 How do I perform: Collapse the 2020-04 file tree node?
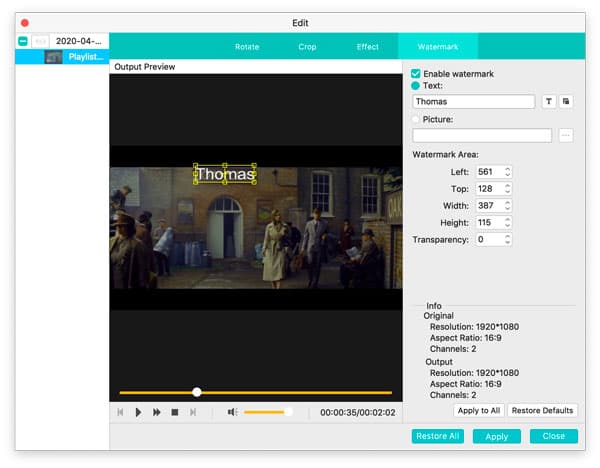pos(23,41)
